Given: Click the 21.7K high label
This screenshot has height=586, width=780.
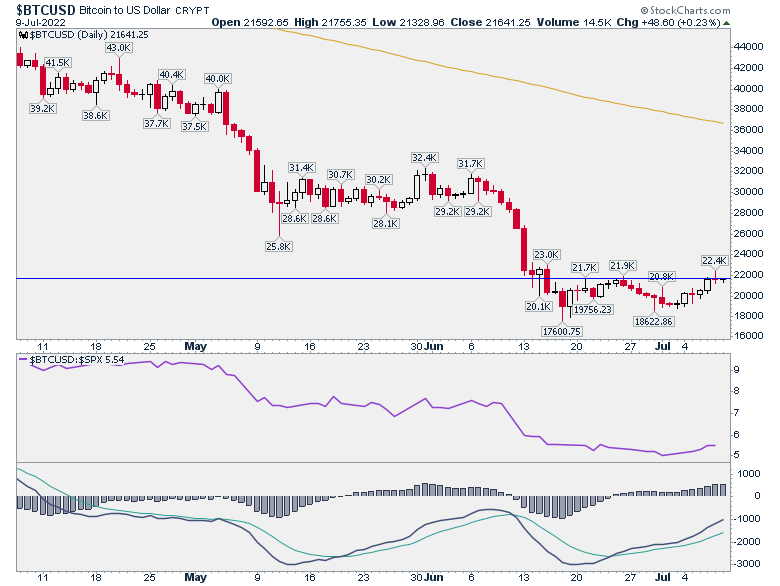Looking at the screenshot, I should click(584, 268).
